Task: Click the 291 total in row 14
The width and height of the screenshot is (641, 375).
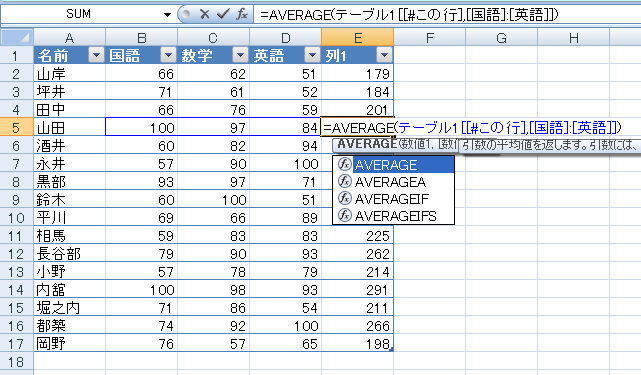Action: (x=357, y=289)
